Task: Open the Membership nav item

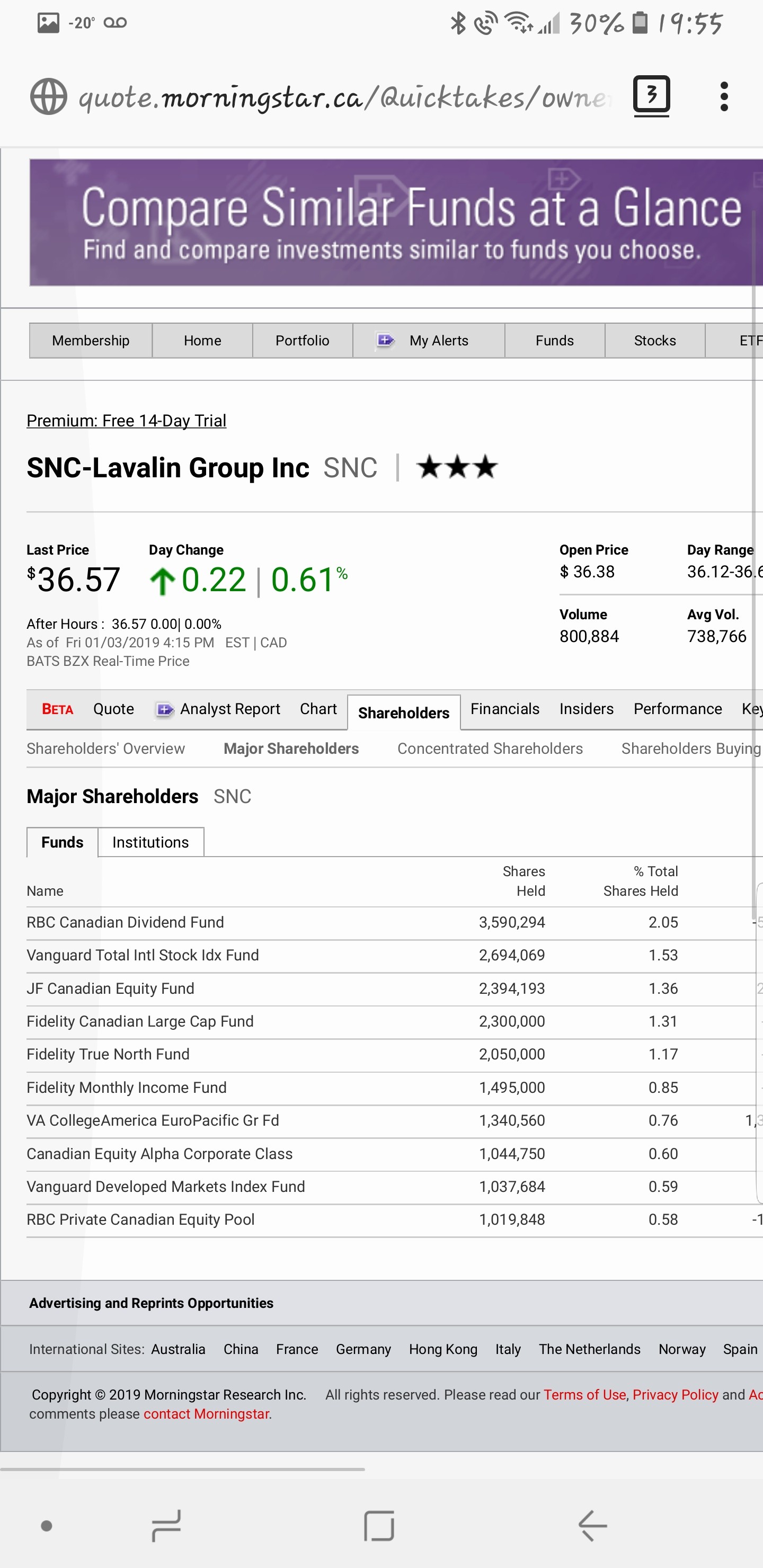Action: (91, 340)
